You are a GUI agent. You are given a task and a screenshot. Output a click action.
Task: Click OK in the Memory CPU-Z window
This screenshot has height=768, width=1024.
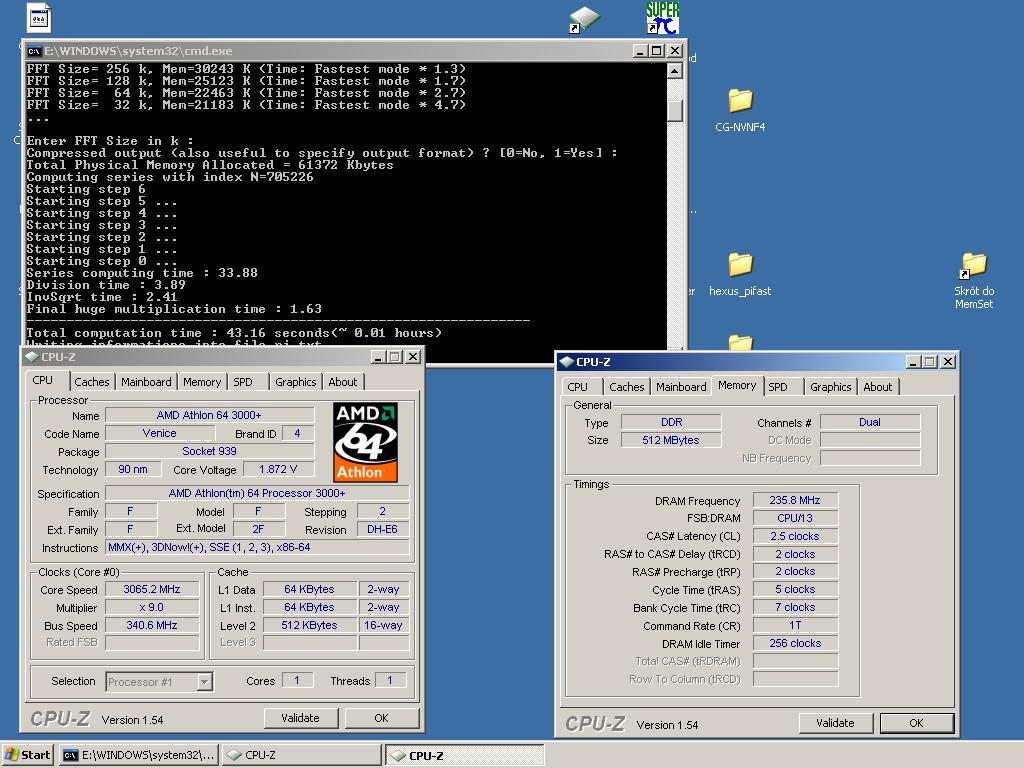pyautogui.click(x=916, y=723)
